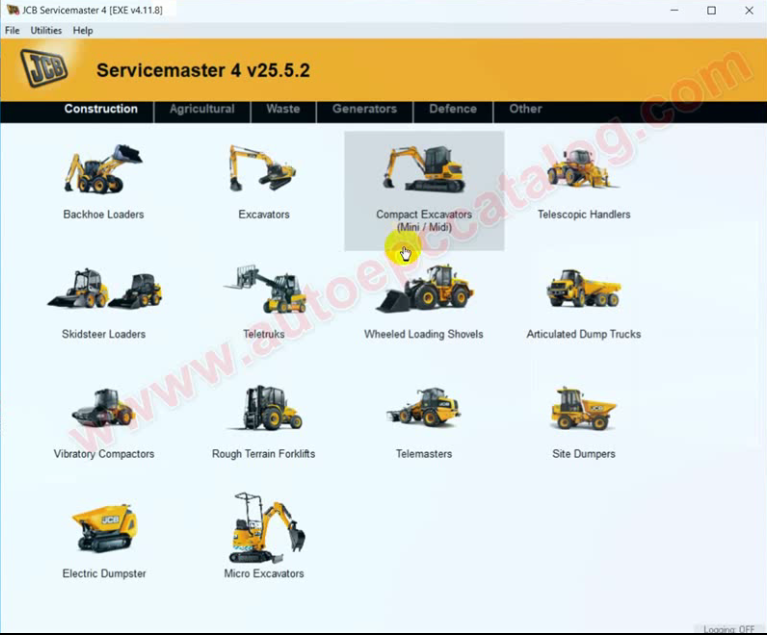
Task: Open the Vibratory Compactors roller icon
Action: pyautogui.click(x=104, y=408)
